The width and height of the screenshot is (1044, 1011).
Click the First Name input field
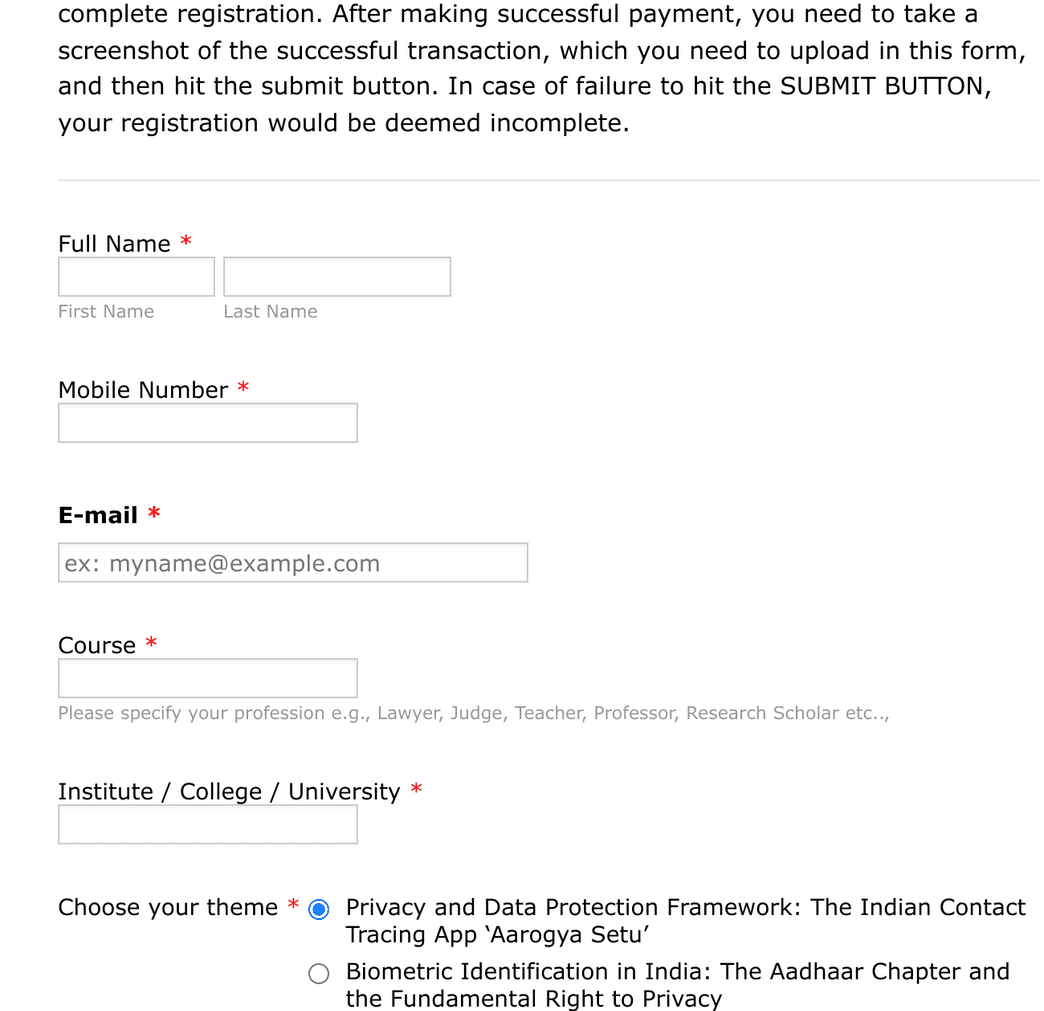(x=135, y=276)
